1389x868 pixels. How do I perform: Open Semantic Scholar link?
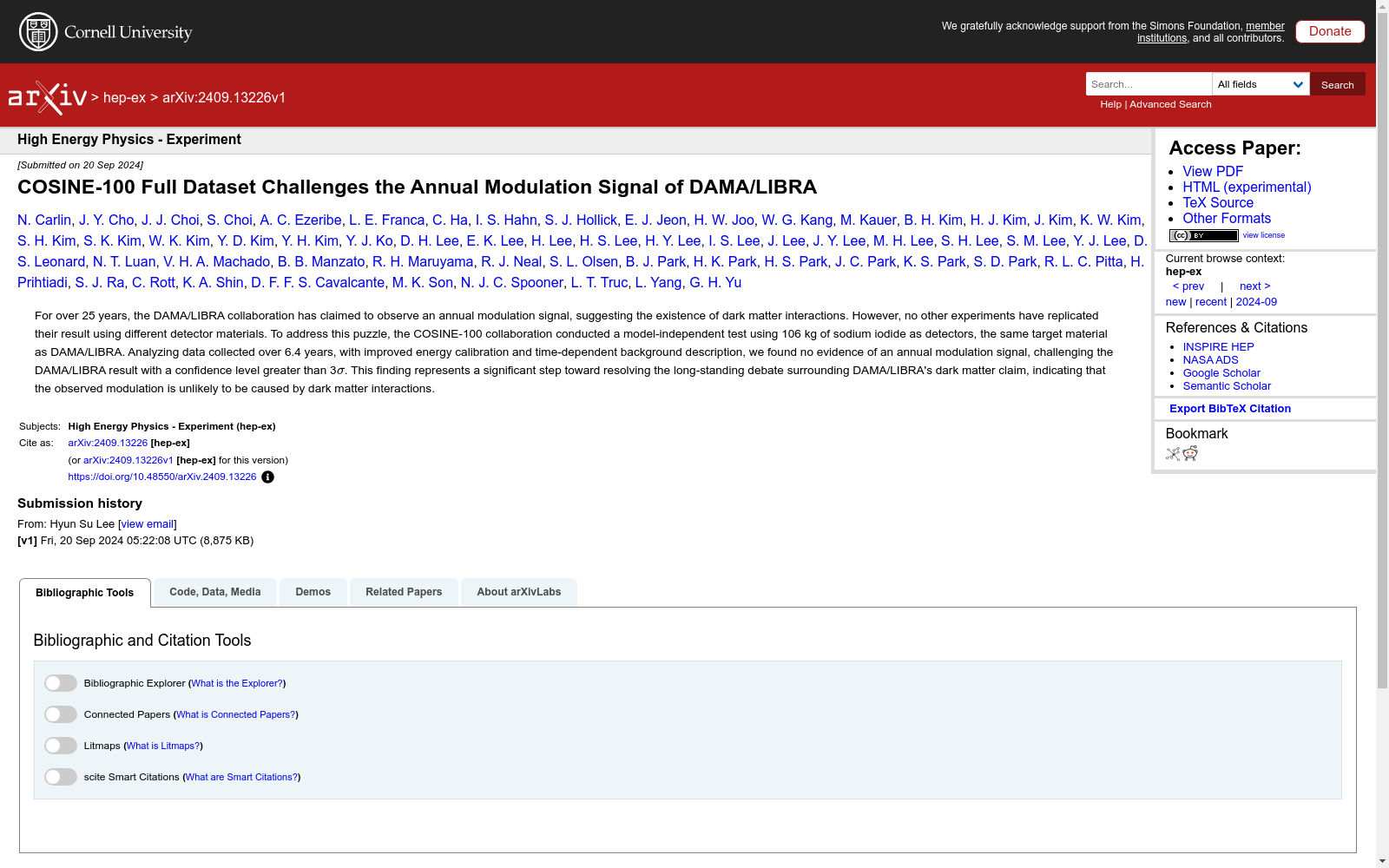click(1227, 386)
